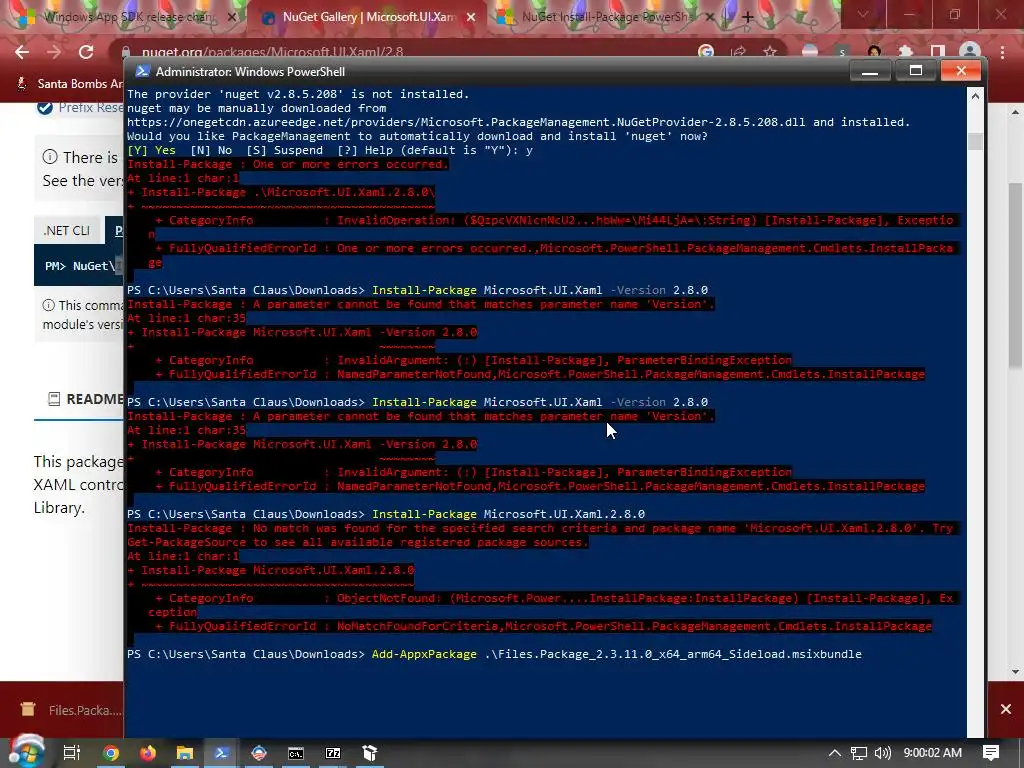The height and width of the screenshot is (768, 1024).
Task: Click the 'Install-Package Microsoft.UI.Xaml.2.8.0' prompt line
Action: 385,515
